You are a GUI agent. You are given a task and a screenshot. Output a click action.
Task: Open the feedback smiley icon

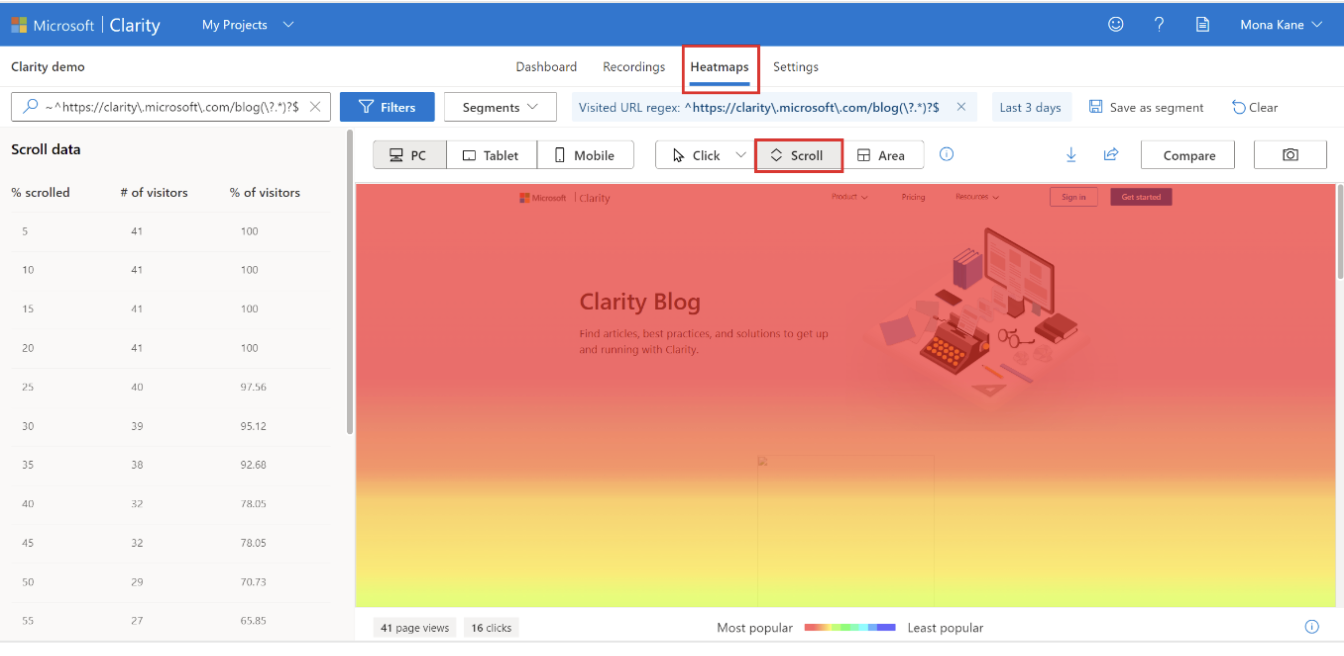tap(1116, 25)
